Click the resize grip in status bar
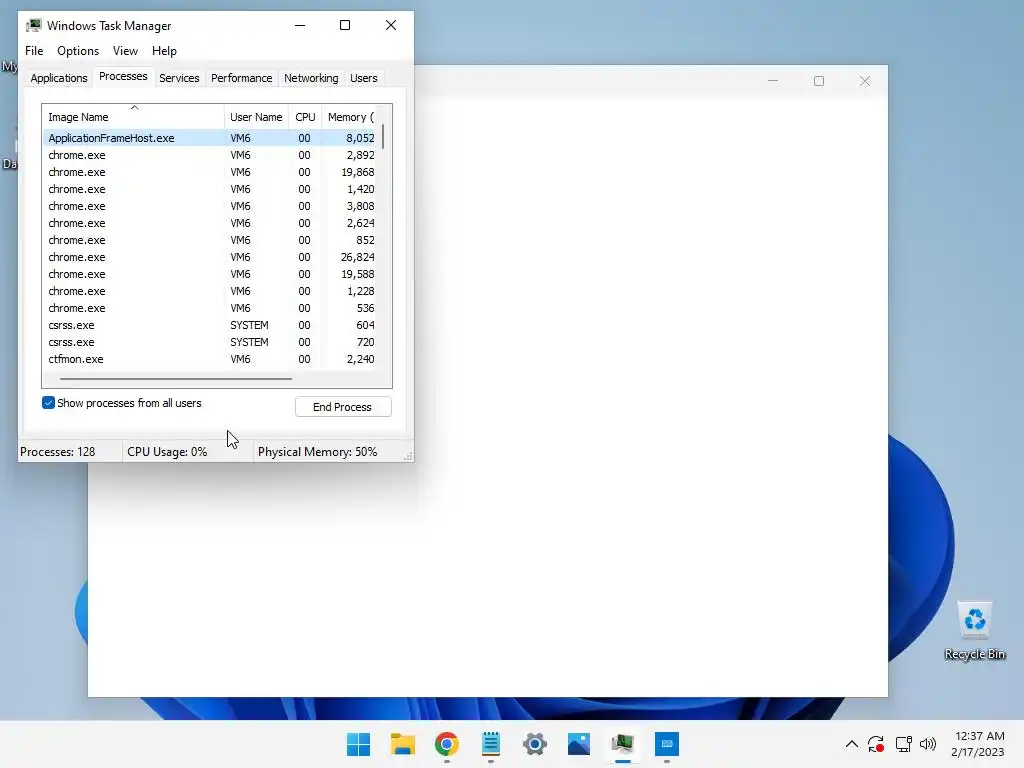 coord(408,456)
